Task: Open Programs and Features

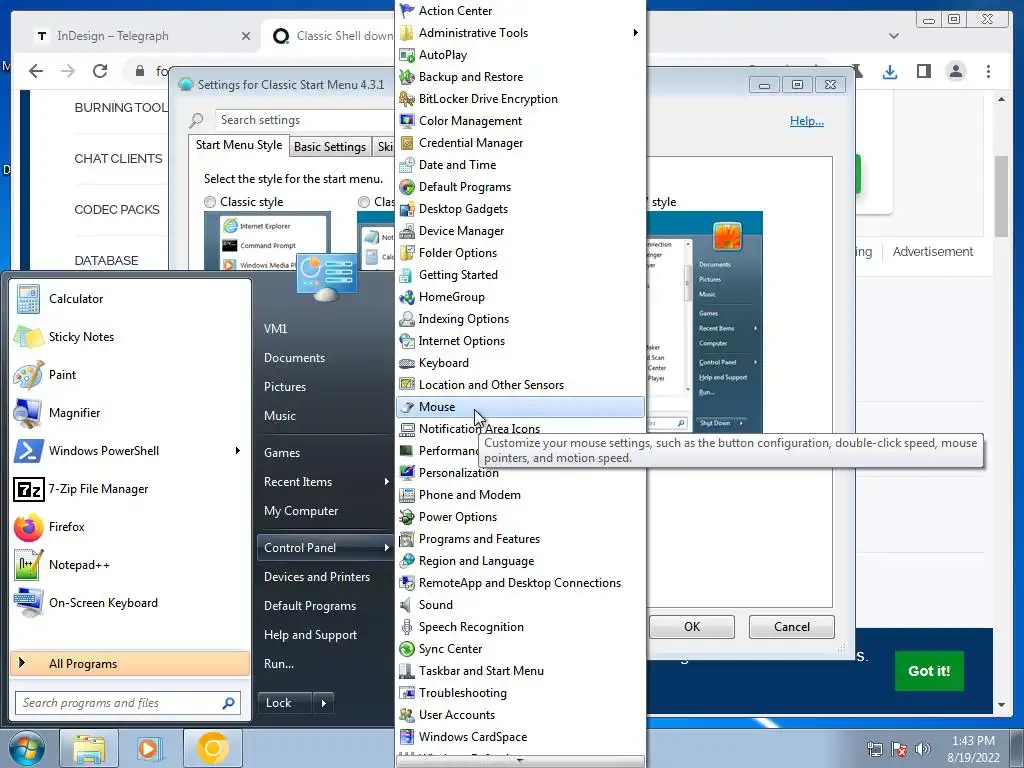Action: 520,539
